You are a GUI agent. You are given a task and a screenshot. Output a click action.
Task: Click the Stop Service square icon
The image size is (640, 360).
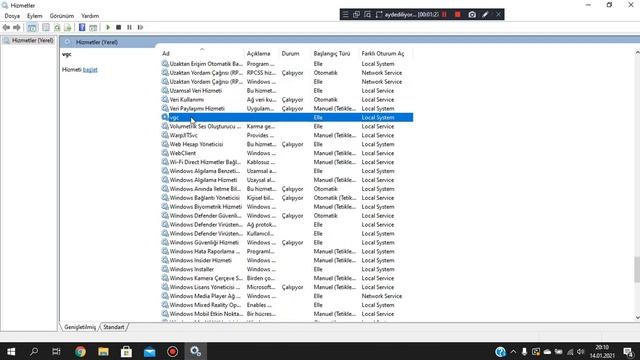coord(118,27)
